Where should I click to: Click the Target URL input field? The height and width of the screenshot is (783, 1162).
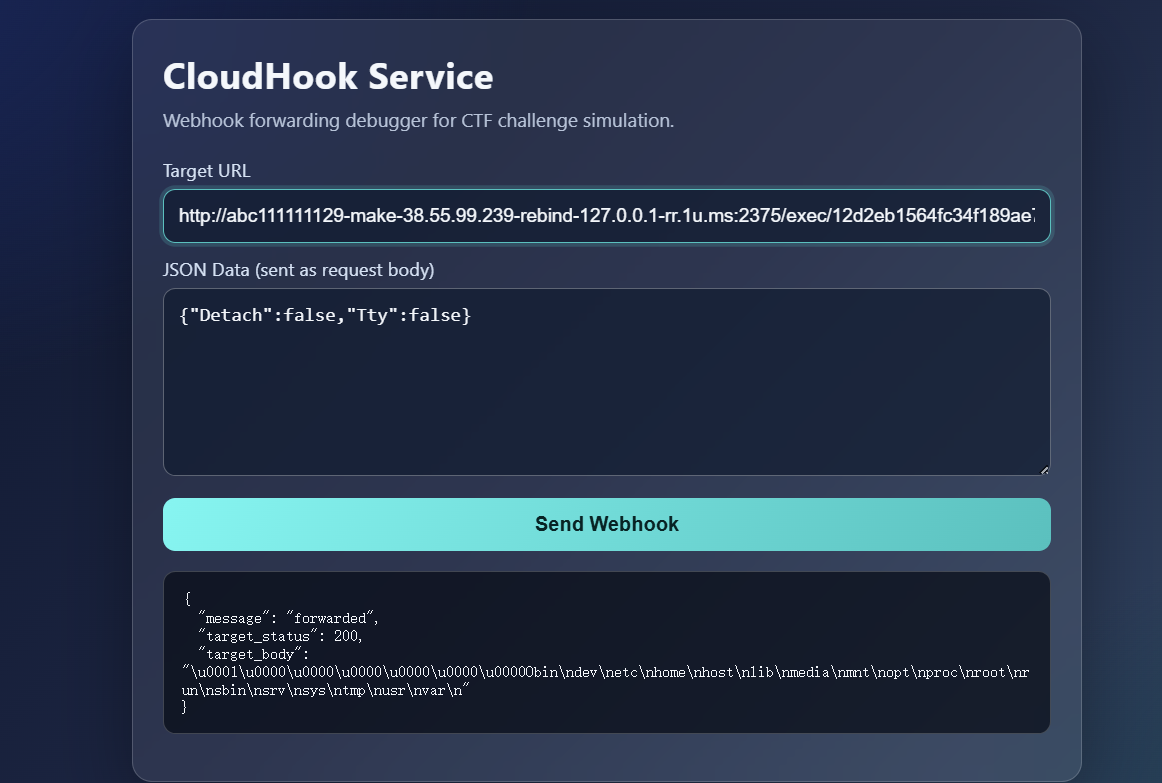tap(606, 216)
